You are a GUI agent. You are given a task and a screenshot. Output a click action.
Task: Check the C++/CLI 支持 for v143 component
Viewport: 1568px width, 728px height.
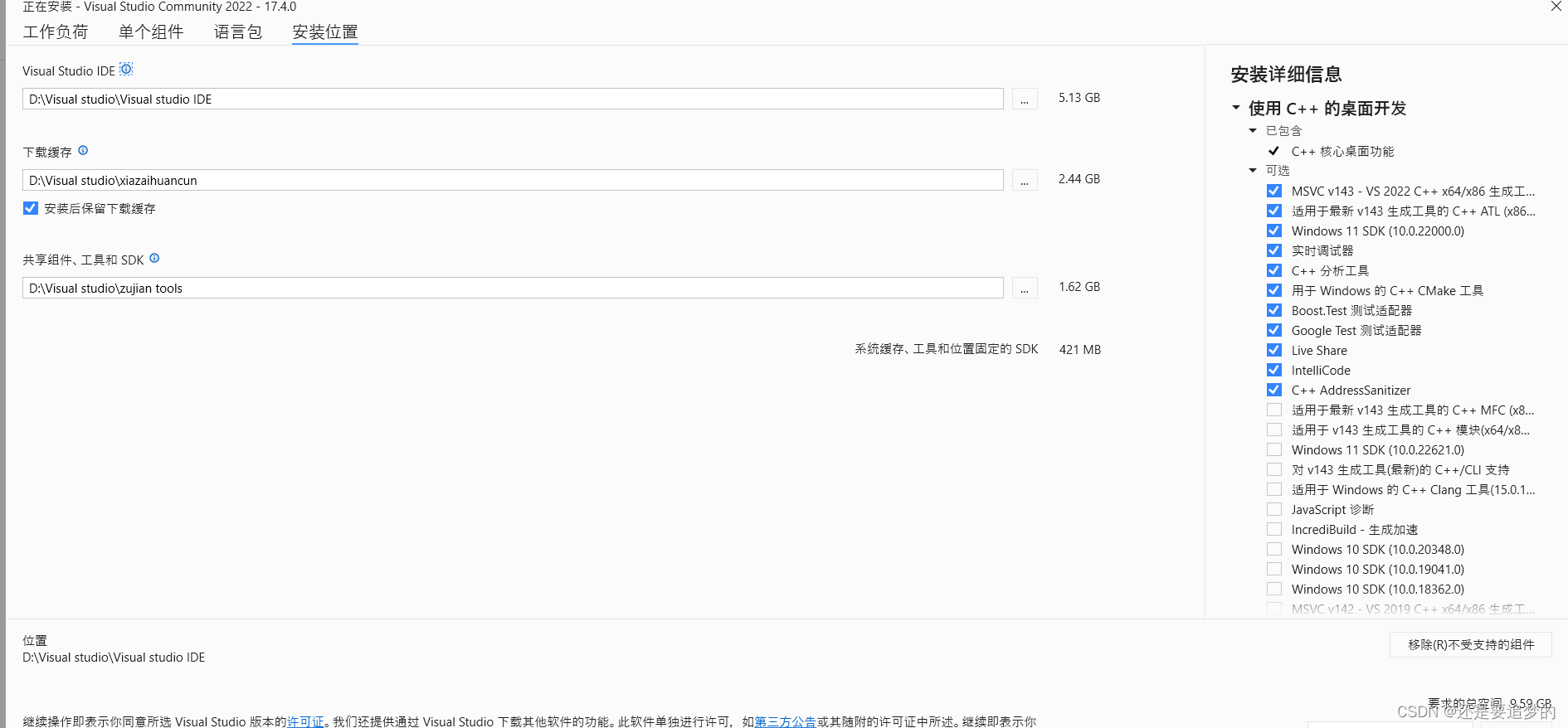1274,469
